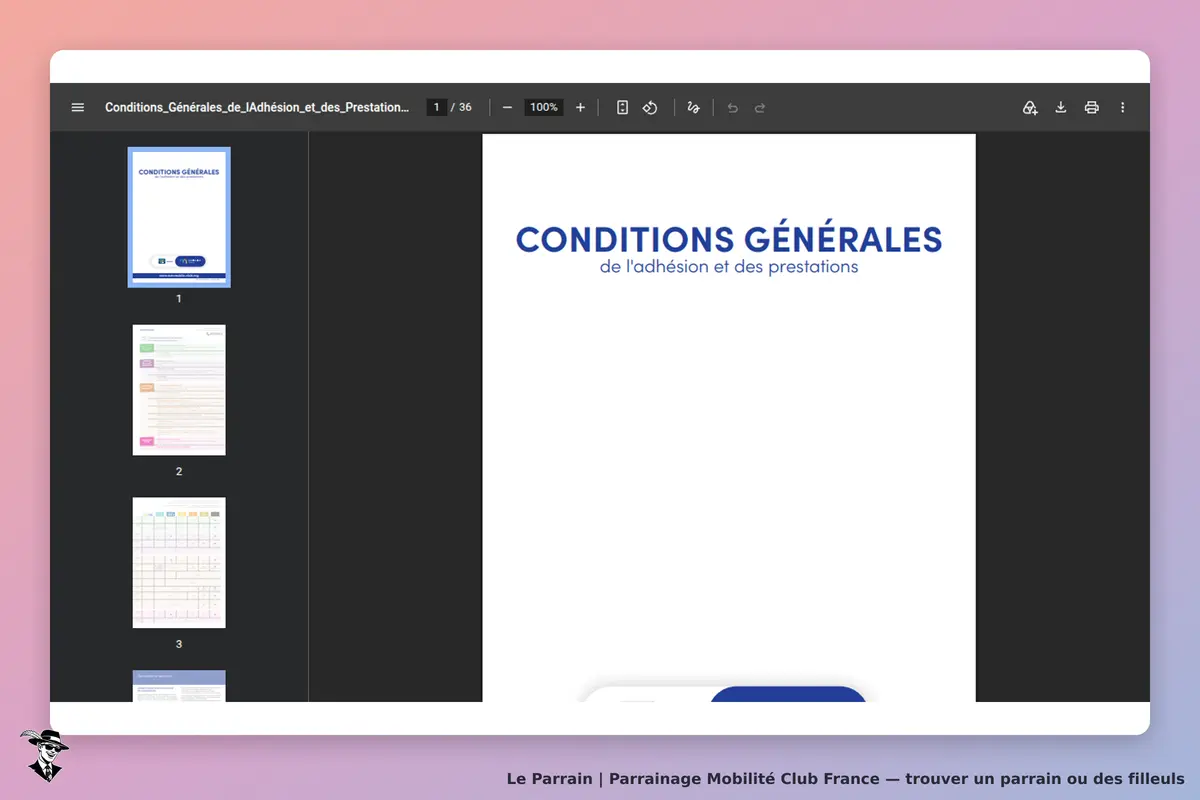Print the PDF document

pos(1092,107)
